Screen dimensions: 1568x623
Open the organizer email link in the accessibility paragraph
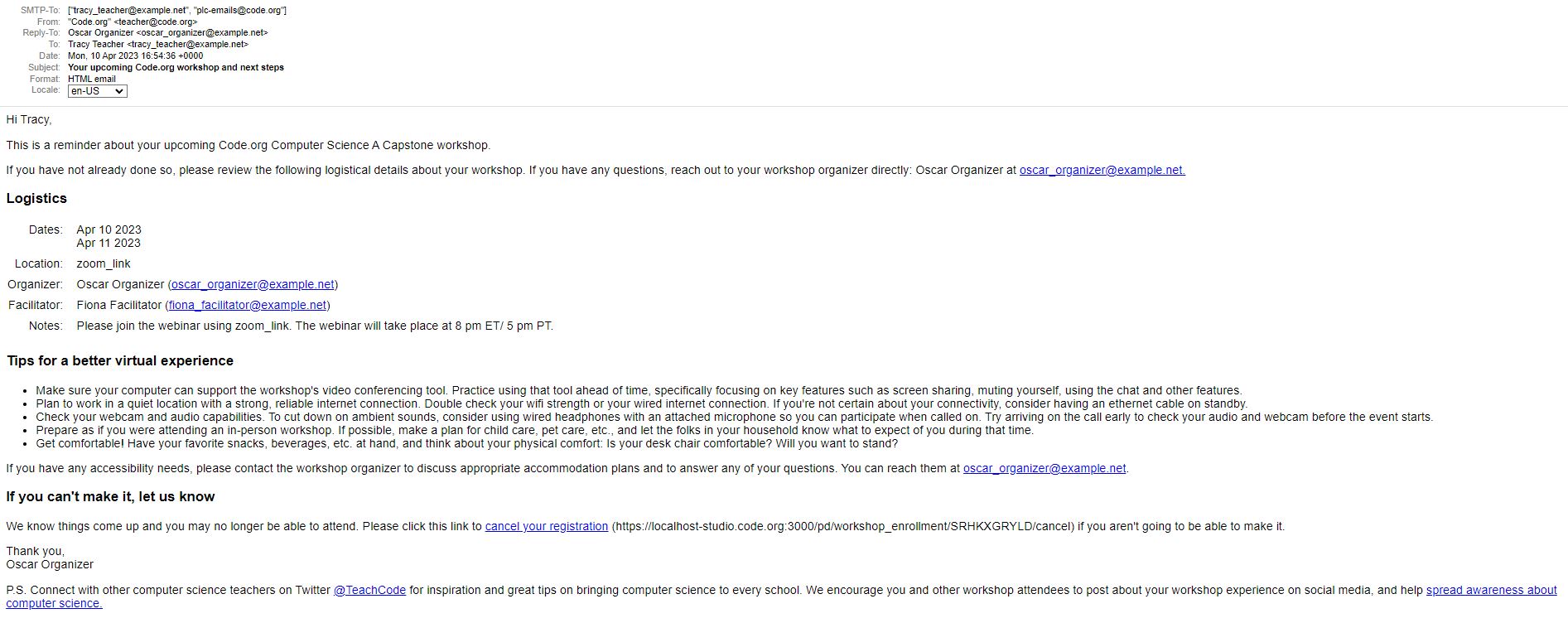click(x=1044, y=468)
